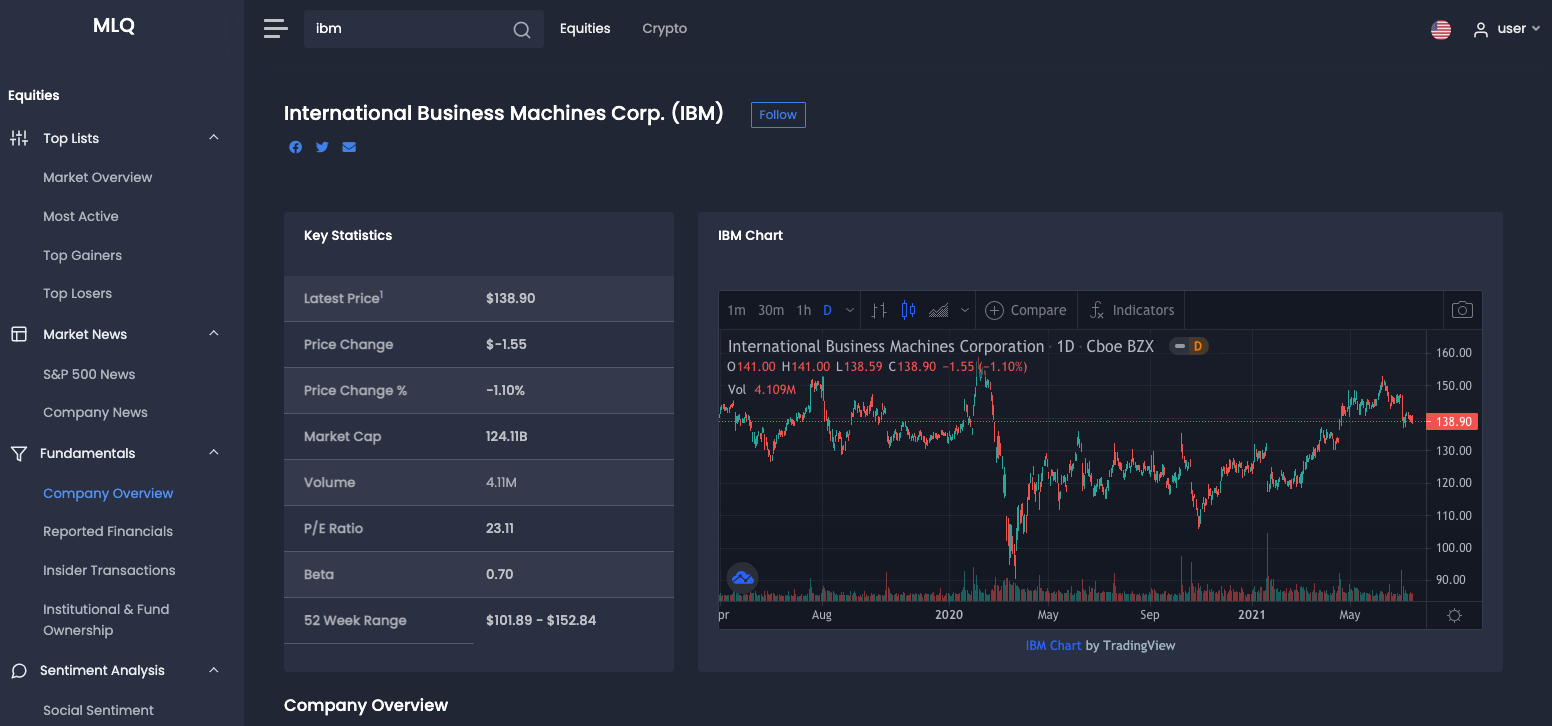Open Institutional & Fund Ownership page
Image resolution: width=1552 pixels, height=726 pixels.
coord(106,619)
